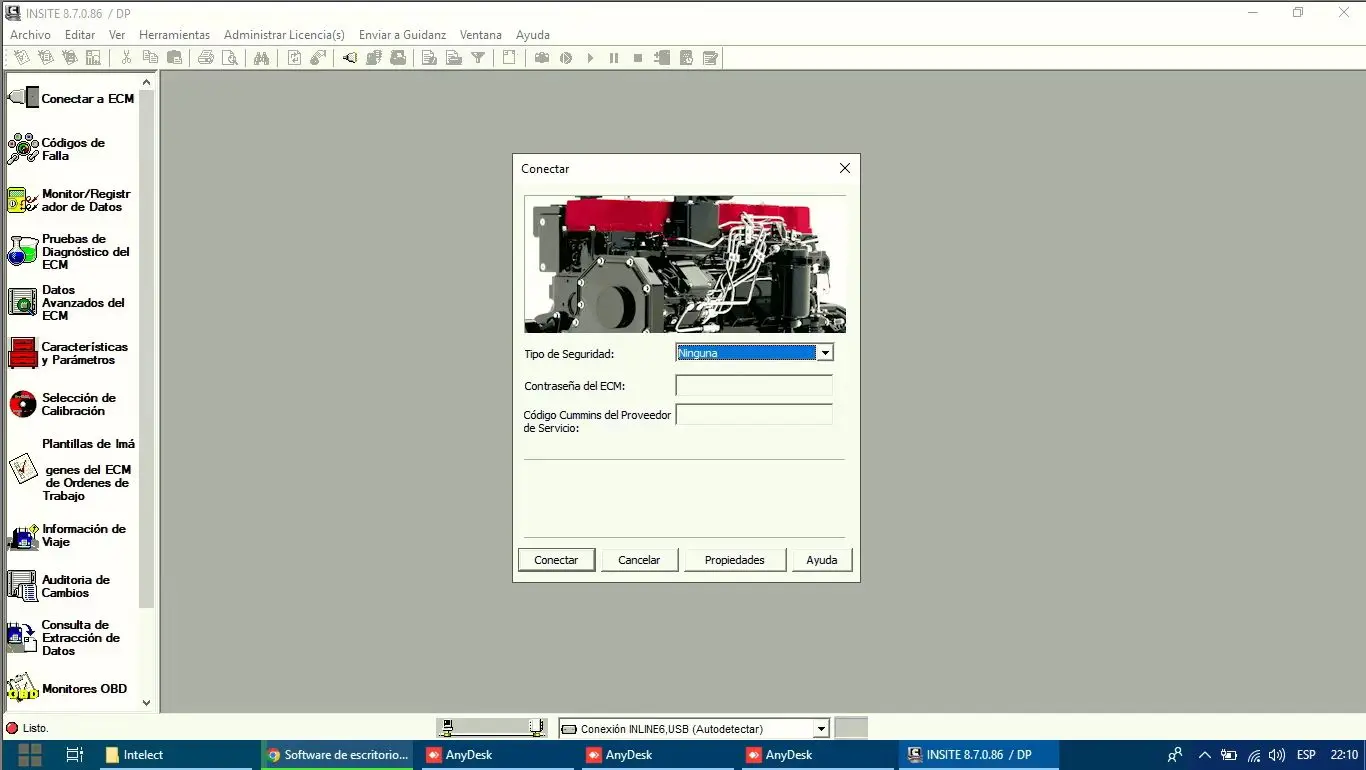
Task: Click the Ayuda button in dialog
Action: pyautogui.click(x=822, y=560)
